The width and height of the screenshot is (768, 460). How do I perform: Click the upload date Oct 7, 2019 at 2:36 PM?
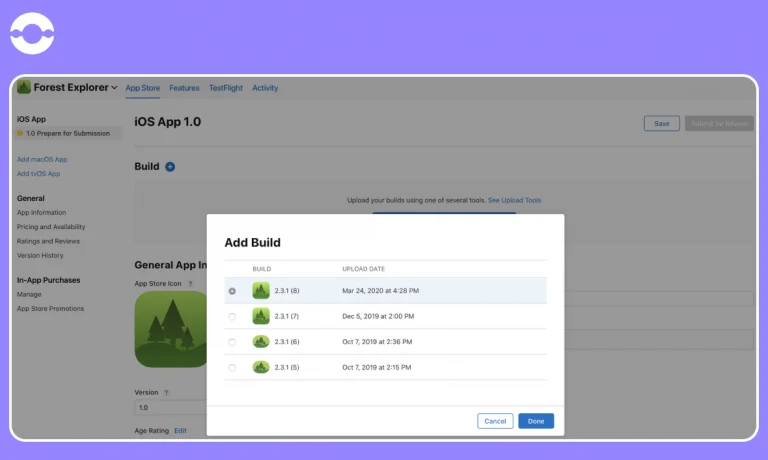click(x=377, y=341)
